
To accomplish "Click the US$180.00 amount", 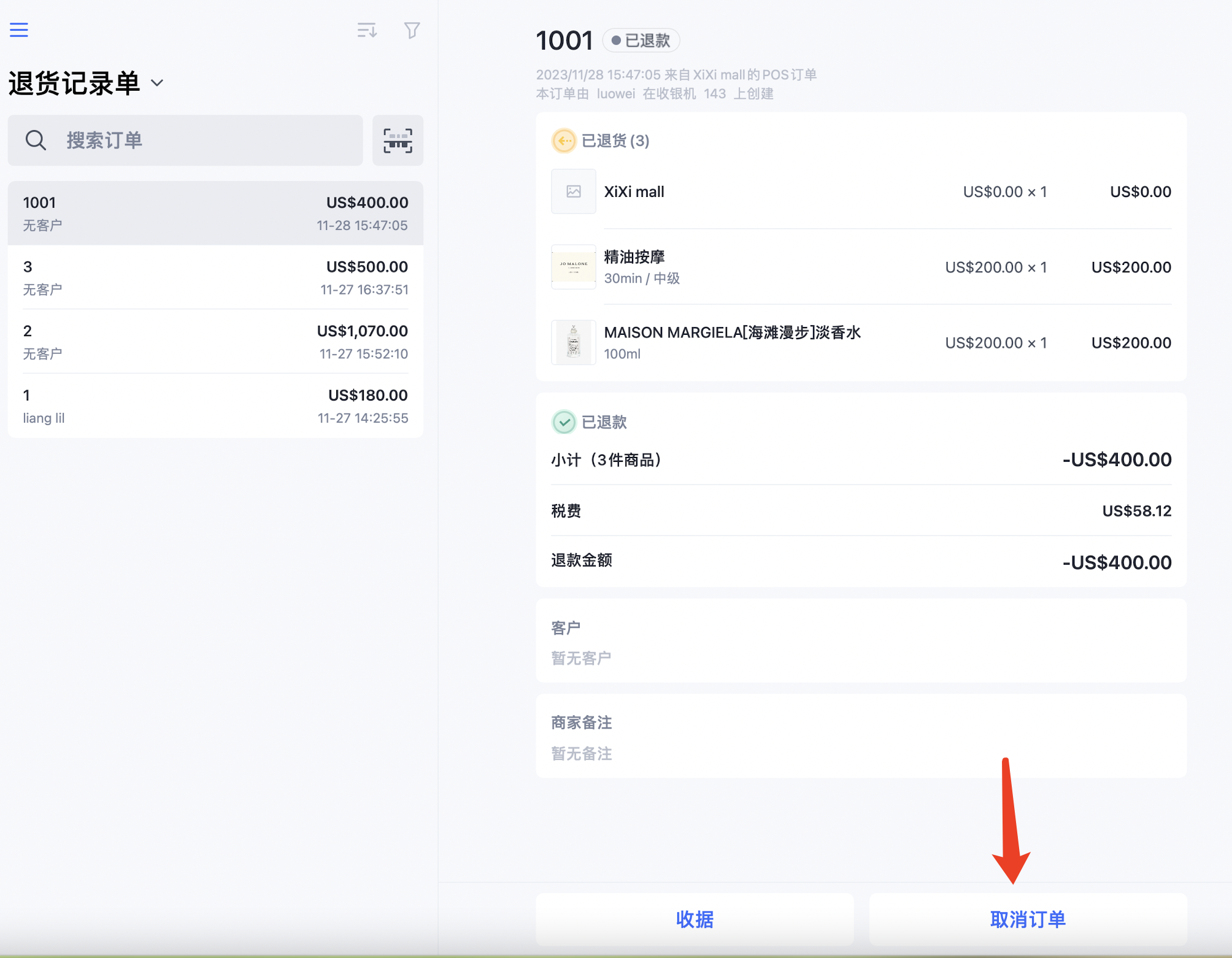I will click(x=368, y=395).
